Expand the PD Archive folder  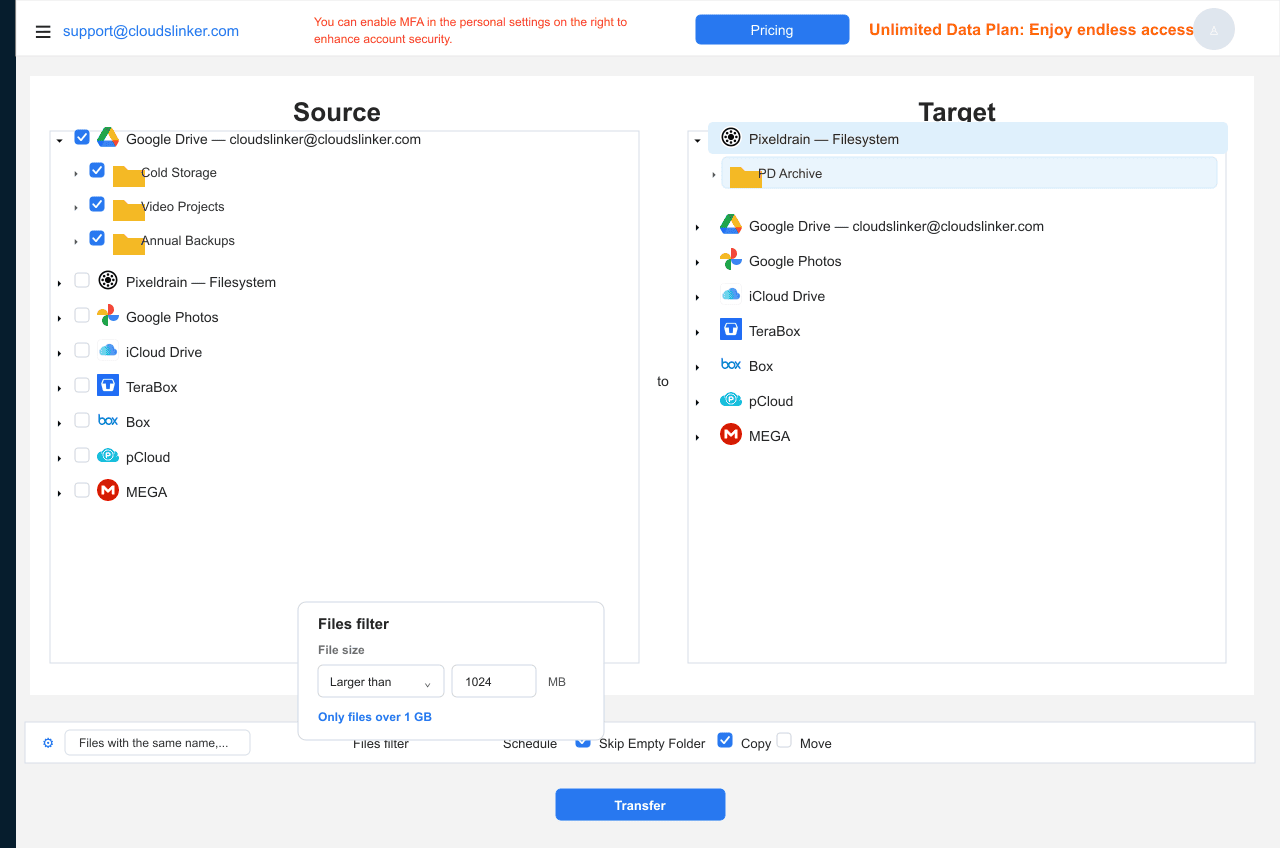[x=714, y=175]
